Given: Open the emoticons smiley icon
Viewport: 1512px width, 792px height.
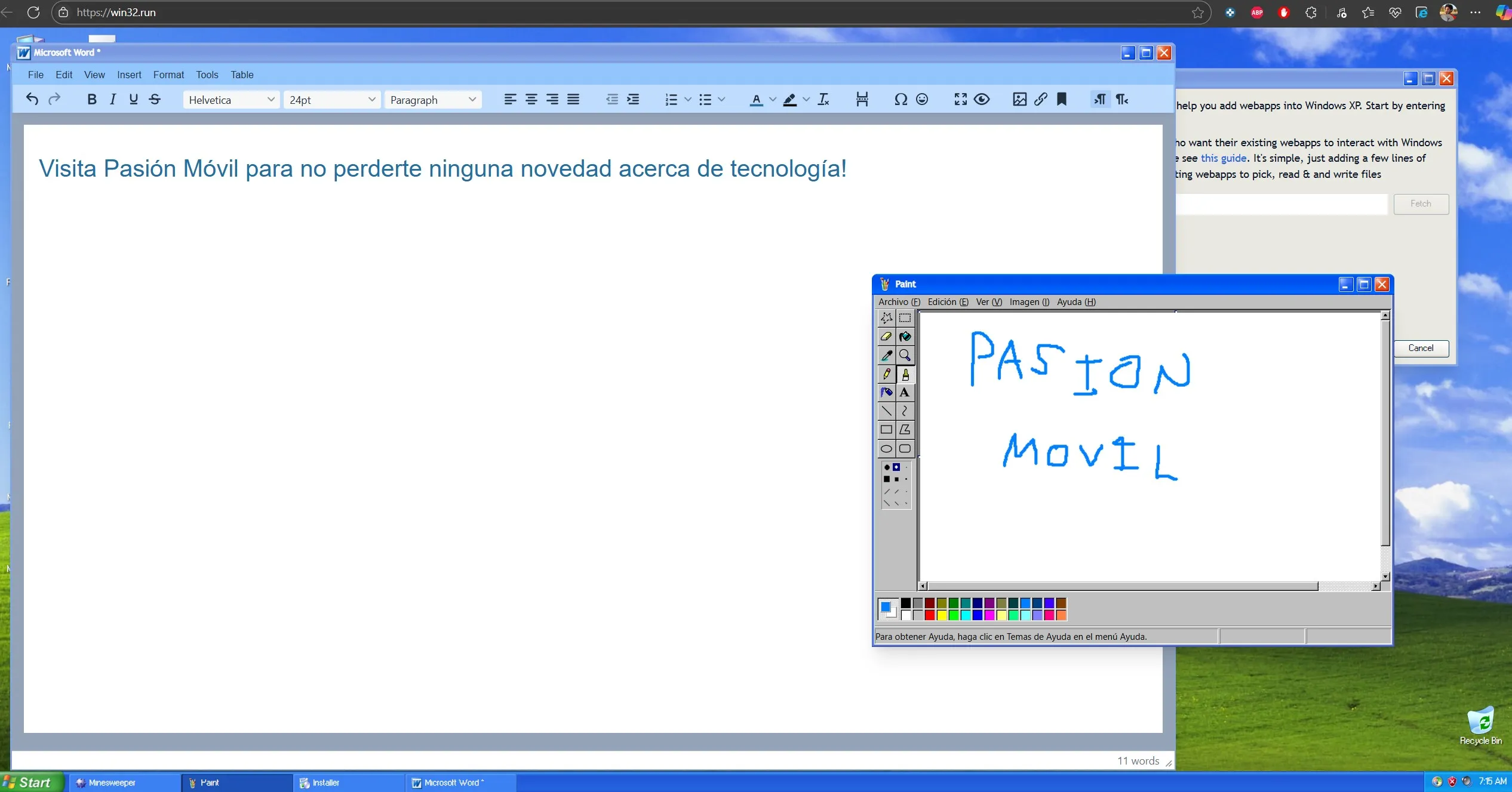Looking at the screenshot, I should tap(922, 99).
